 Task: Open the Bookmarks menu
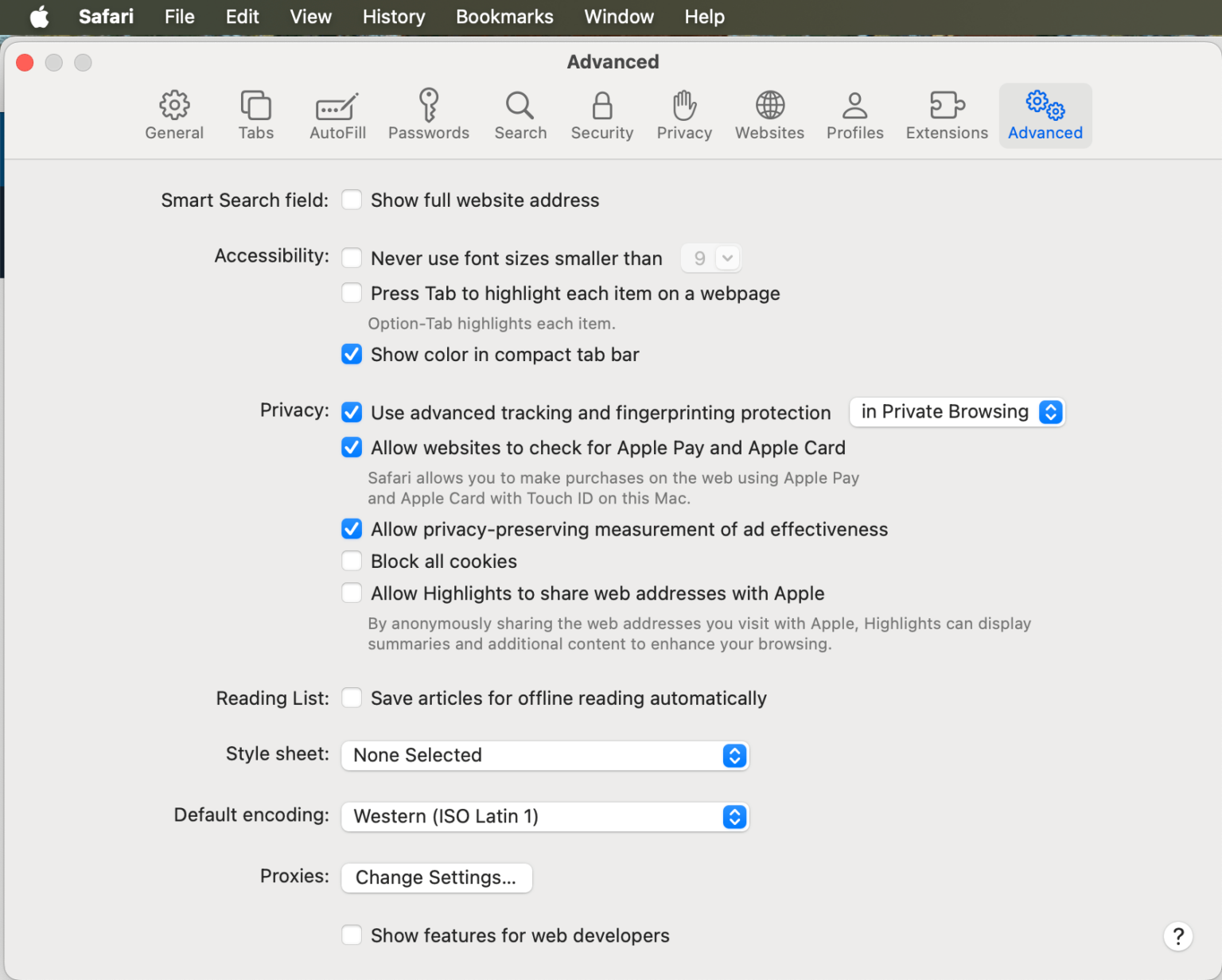pos(504,17)
